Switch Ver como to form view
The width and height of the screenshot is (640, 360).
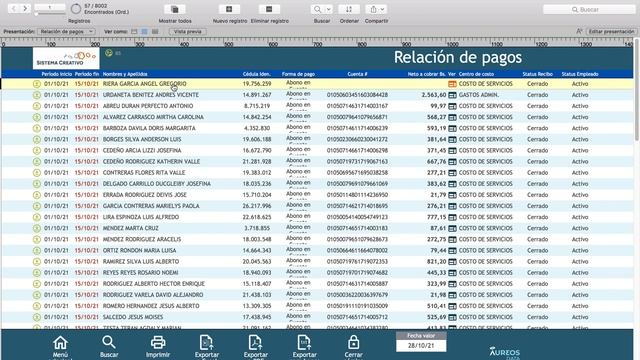coord(134,31)
